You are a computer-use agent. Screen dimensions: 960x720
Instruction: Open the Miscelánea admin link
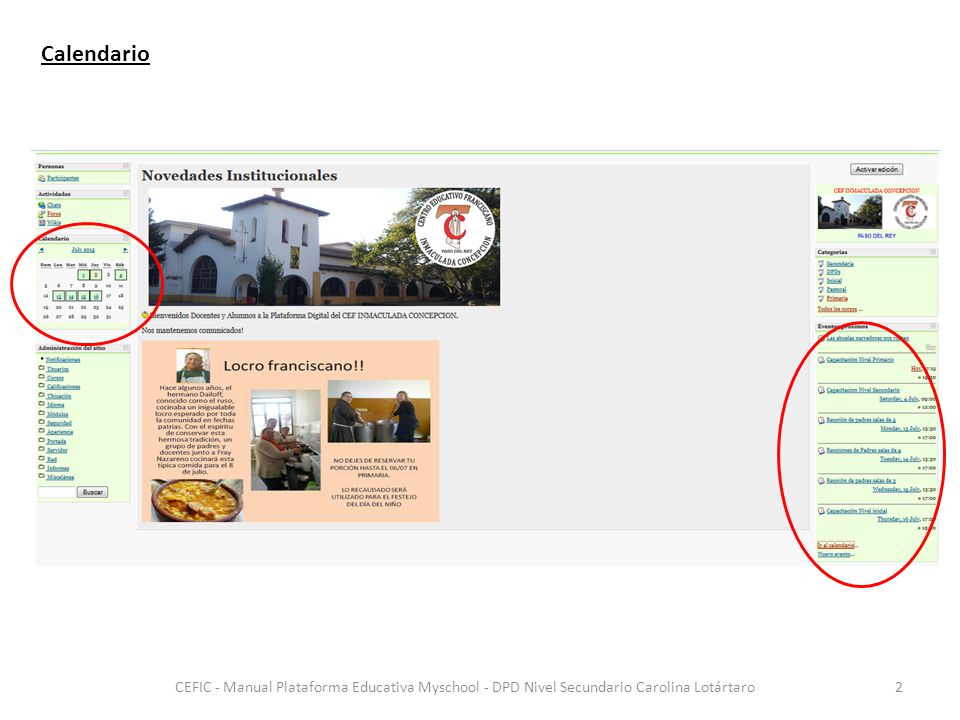(60, 477)
